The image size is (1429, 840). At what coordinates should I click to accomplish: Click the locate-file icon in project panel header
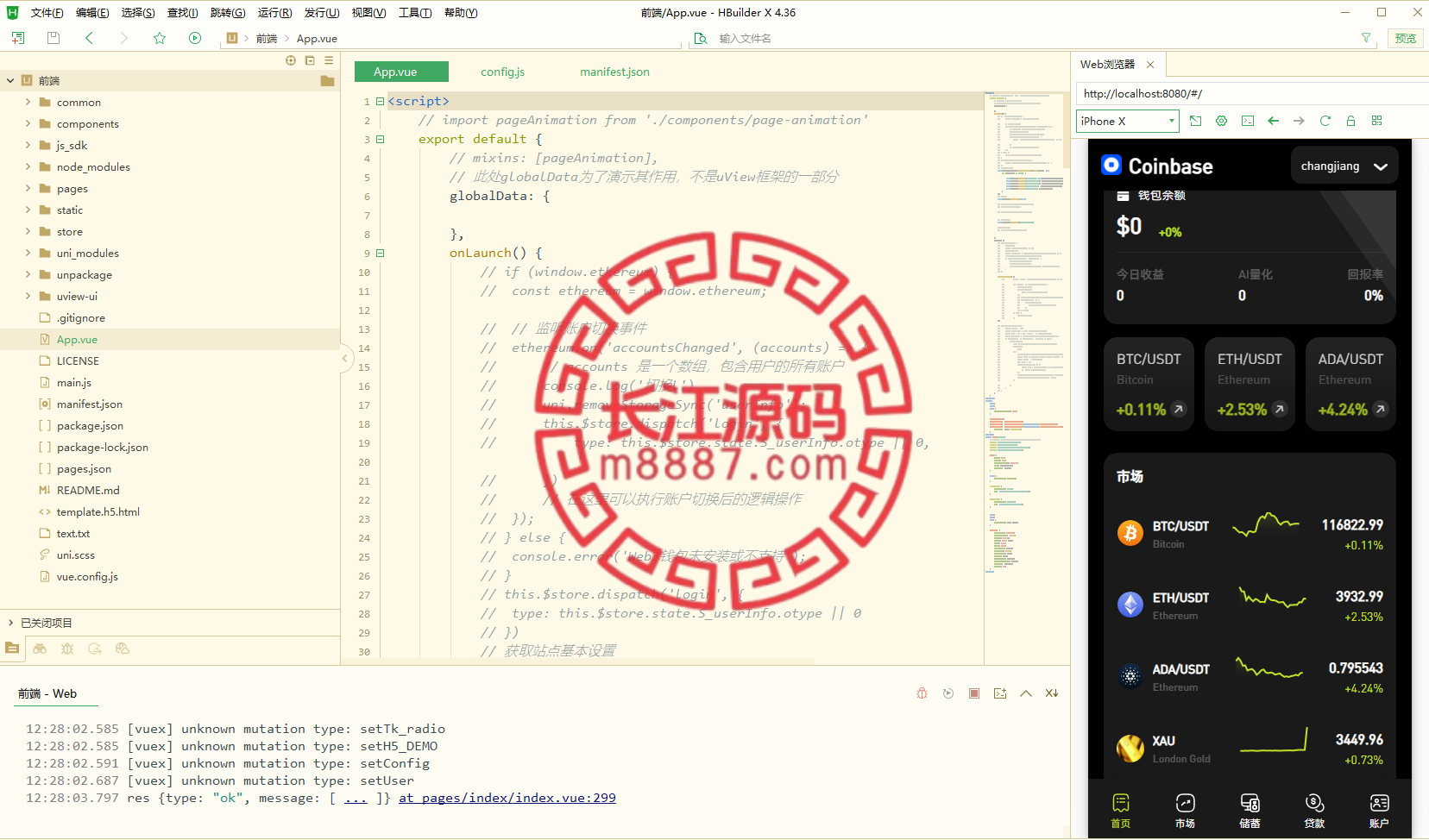click(x=291, y=60)
